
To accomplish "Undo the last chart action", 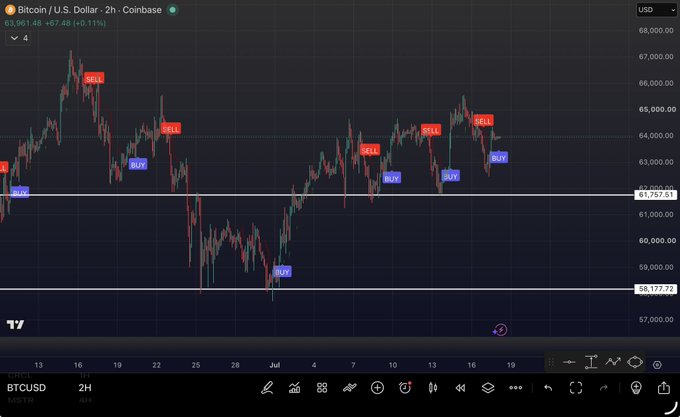I will tap(548, 388).
